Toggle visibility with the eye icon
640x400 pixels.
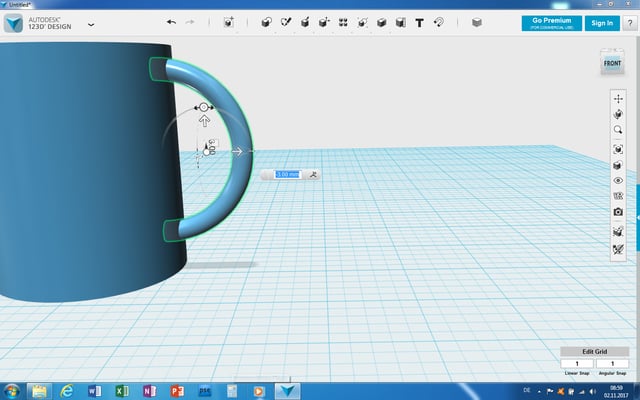(618, 181)
